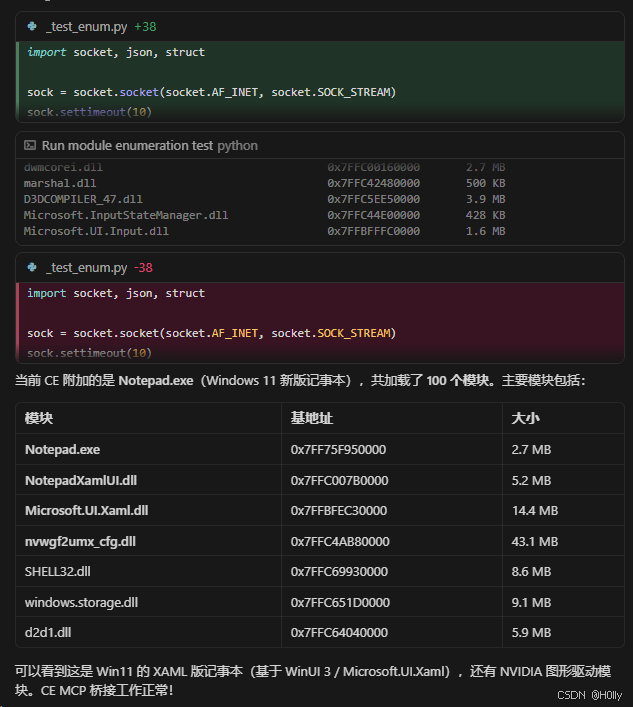Select Microsoft.UI.Input.dll in terminal output

coord(96,231)
